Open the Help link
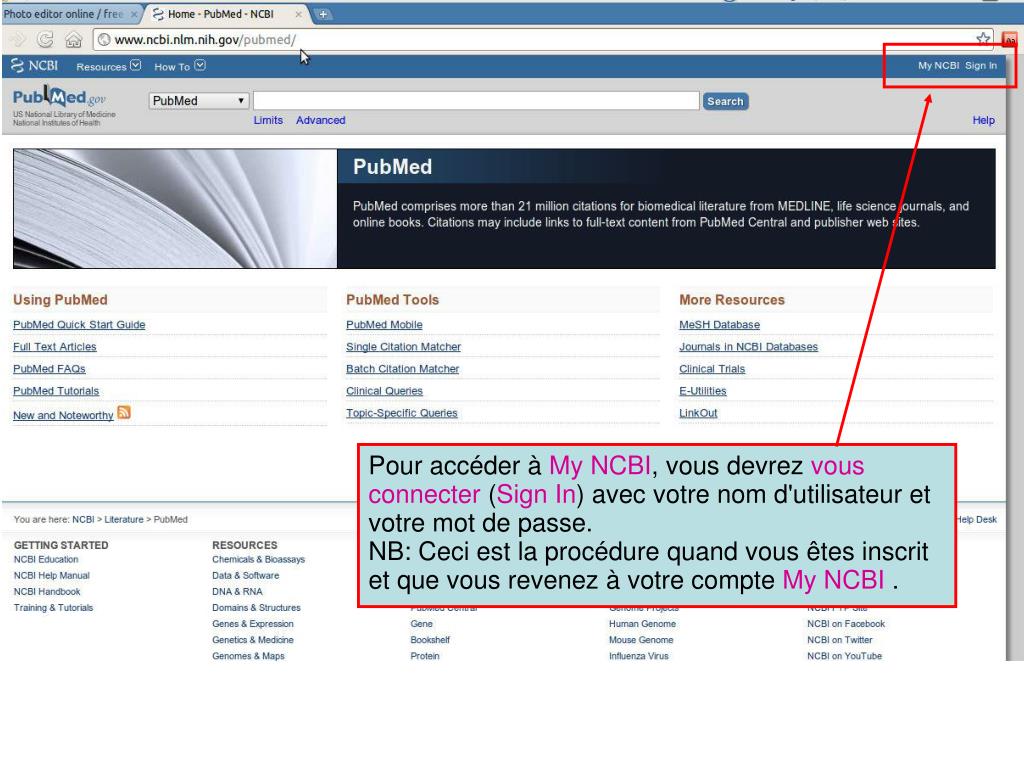The image size is (1024, 768). [x=984, y=120]
